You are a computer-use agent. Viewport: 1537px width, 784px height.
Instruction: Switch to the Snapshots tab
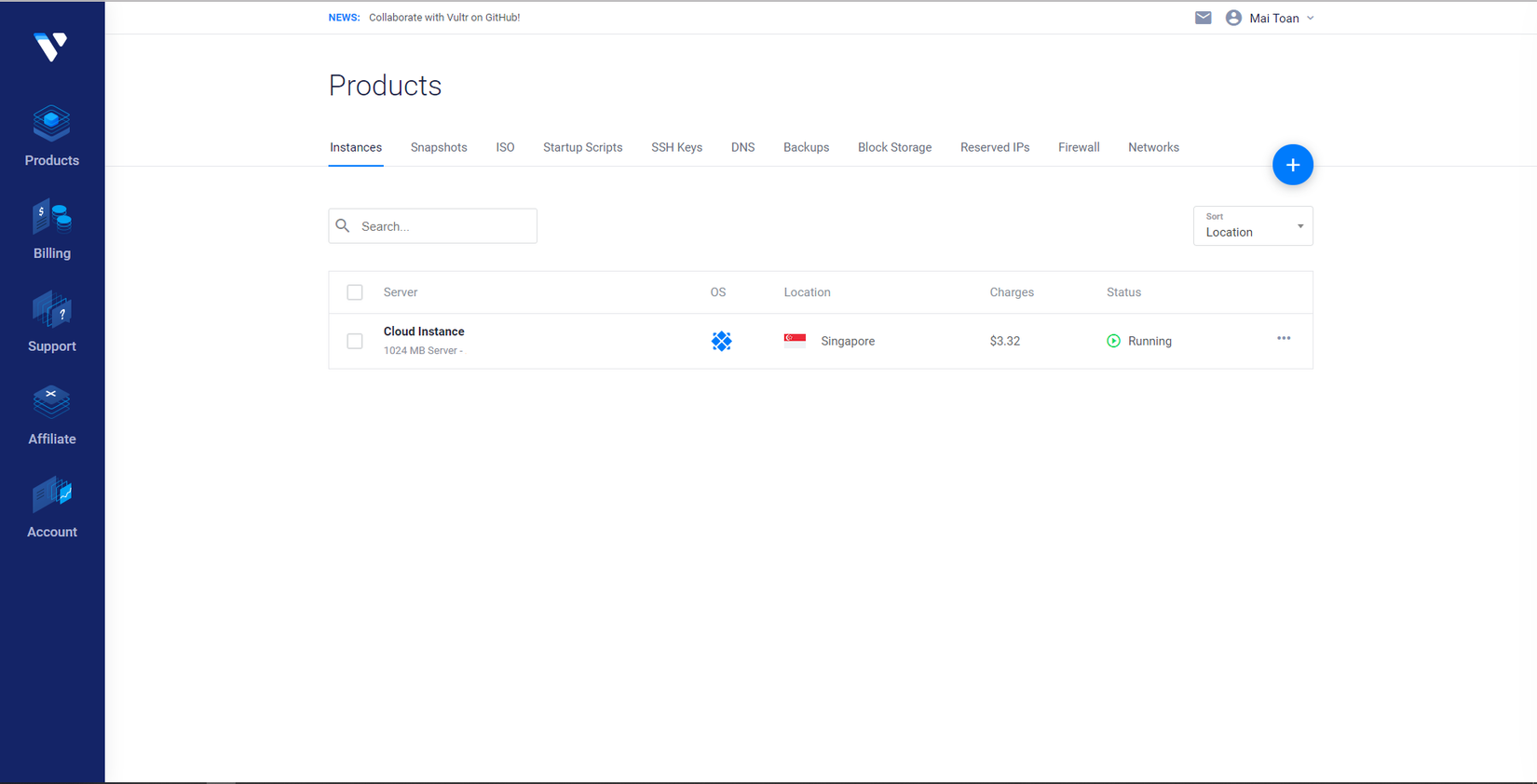[439, 147]
